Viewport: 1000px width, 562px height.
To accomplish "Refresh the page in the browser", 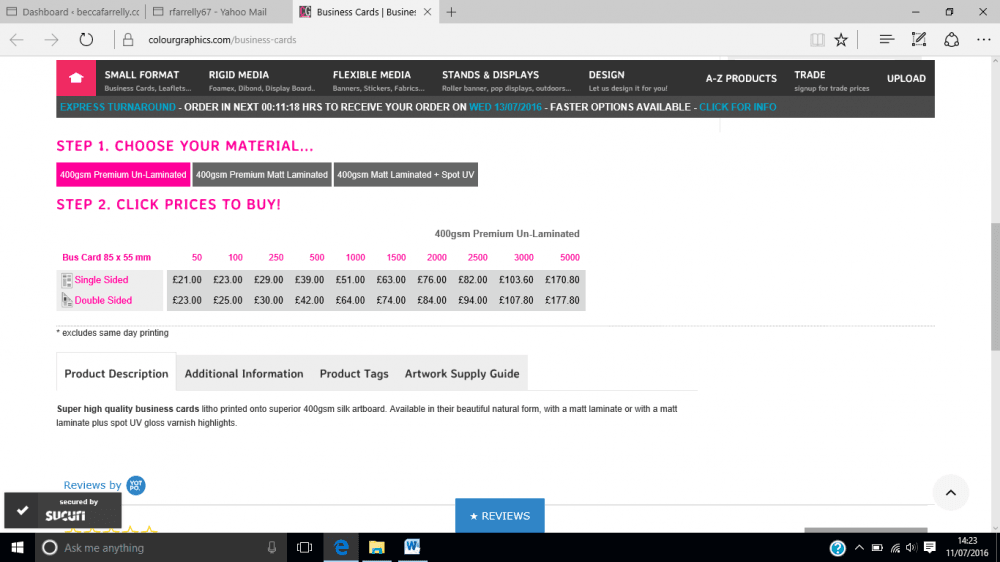I will point(86,40).
